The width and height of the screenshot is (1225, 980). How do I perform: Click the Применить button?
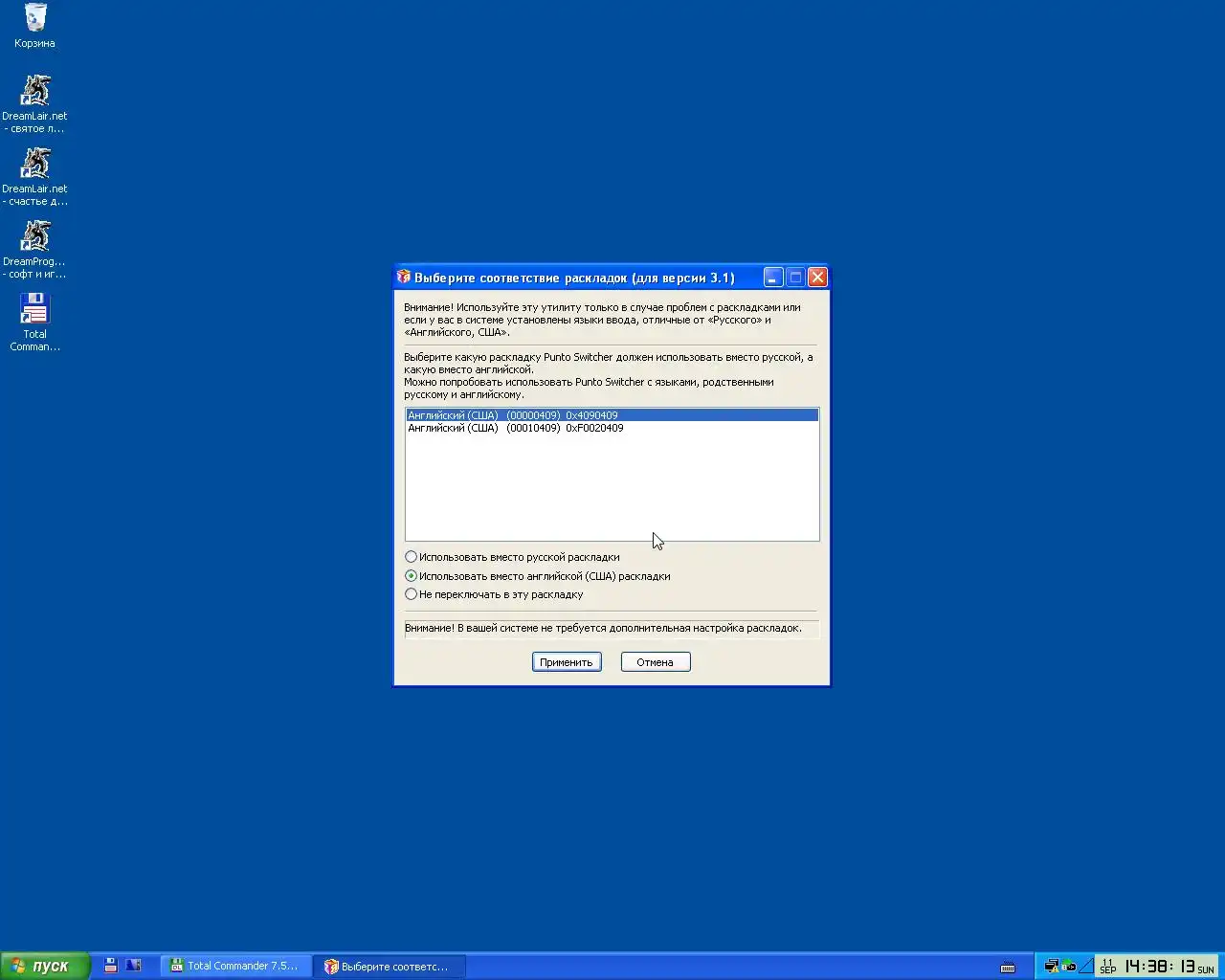(x=567, y=662)
